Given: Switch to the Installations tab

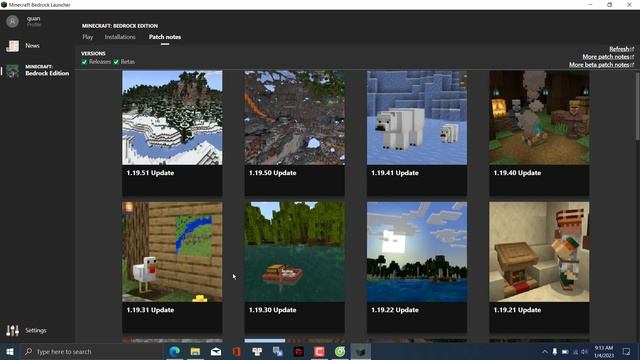Looking at the screenshot, I should pos(120,37).
